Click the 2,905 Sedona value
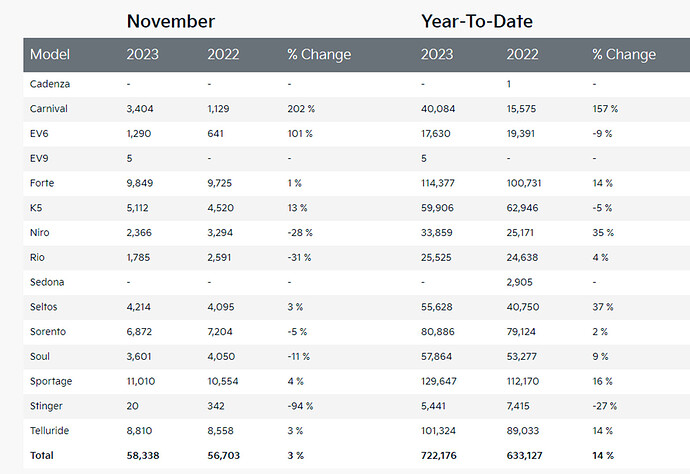Image resolution: width=690 pixels, height=474 pixels. coord(524,282)
